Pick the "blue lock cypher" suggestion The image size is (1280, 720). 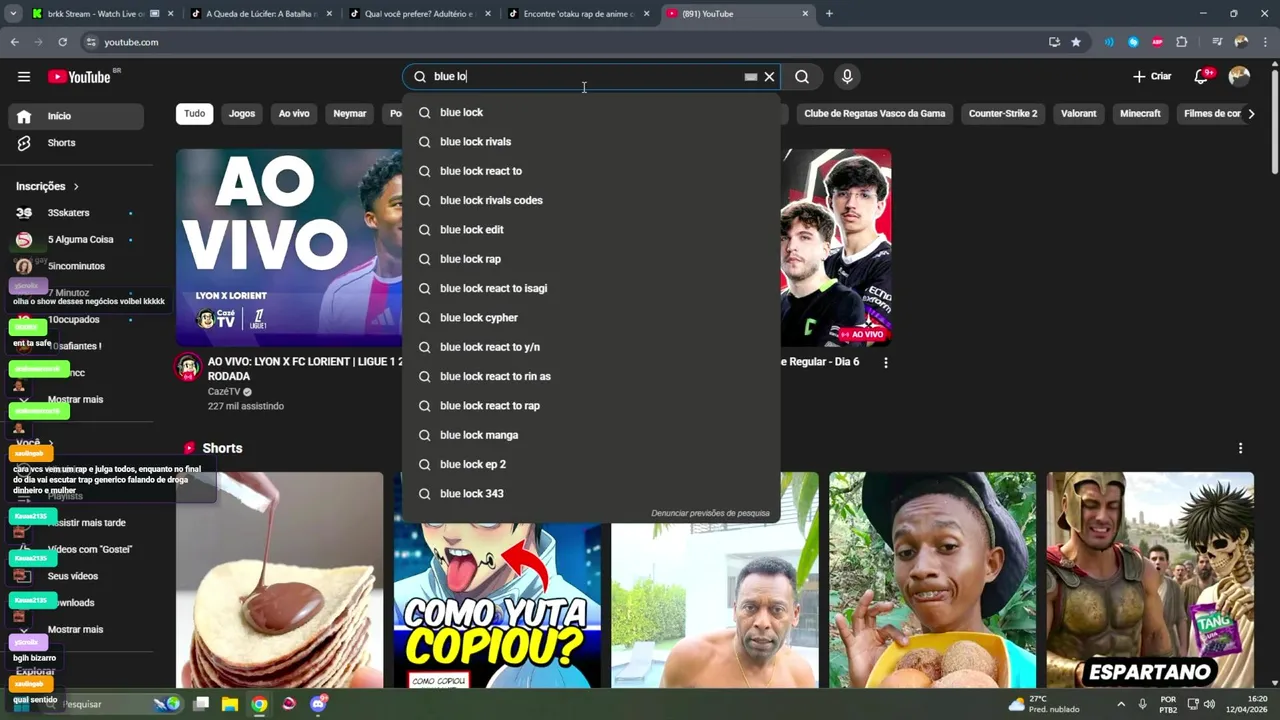tap(590, 318)
